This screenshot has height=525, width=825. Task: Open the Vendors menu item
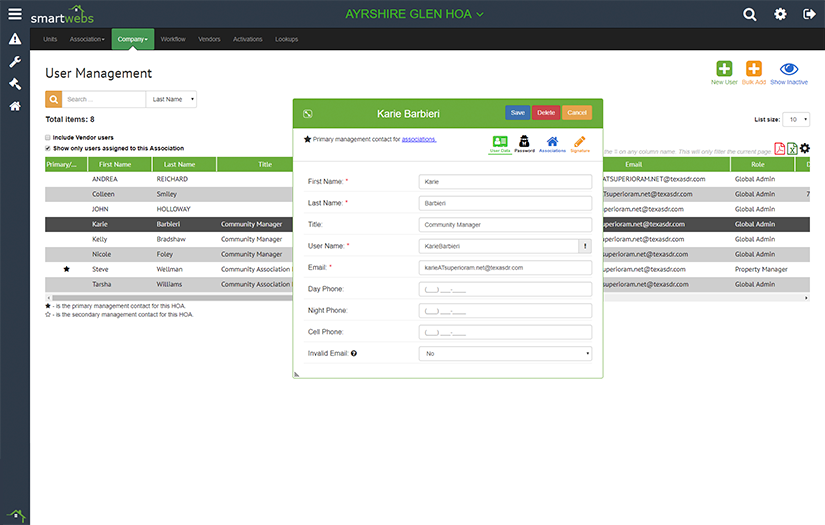209,39
